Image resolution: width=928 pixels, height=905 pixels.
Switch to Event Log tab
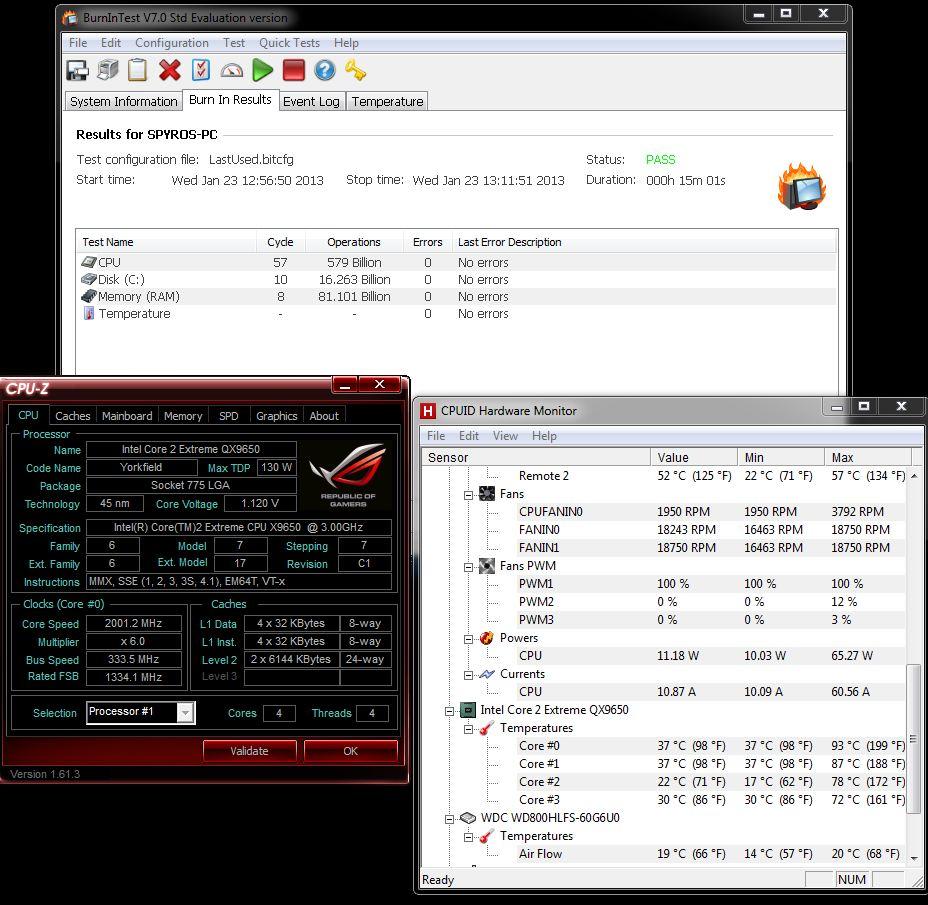tap(311, 101)
